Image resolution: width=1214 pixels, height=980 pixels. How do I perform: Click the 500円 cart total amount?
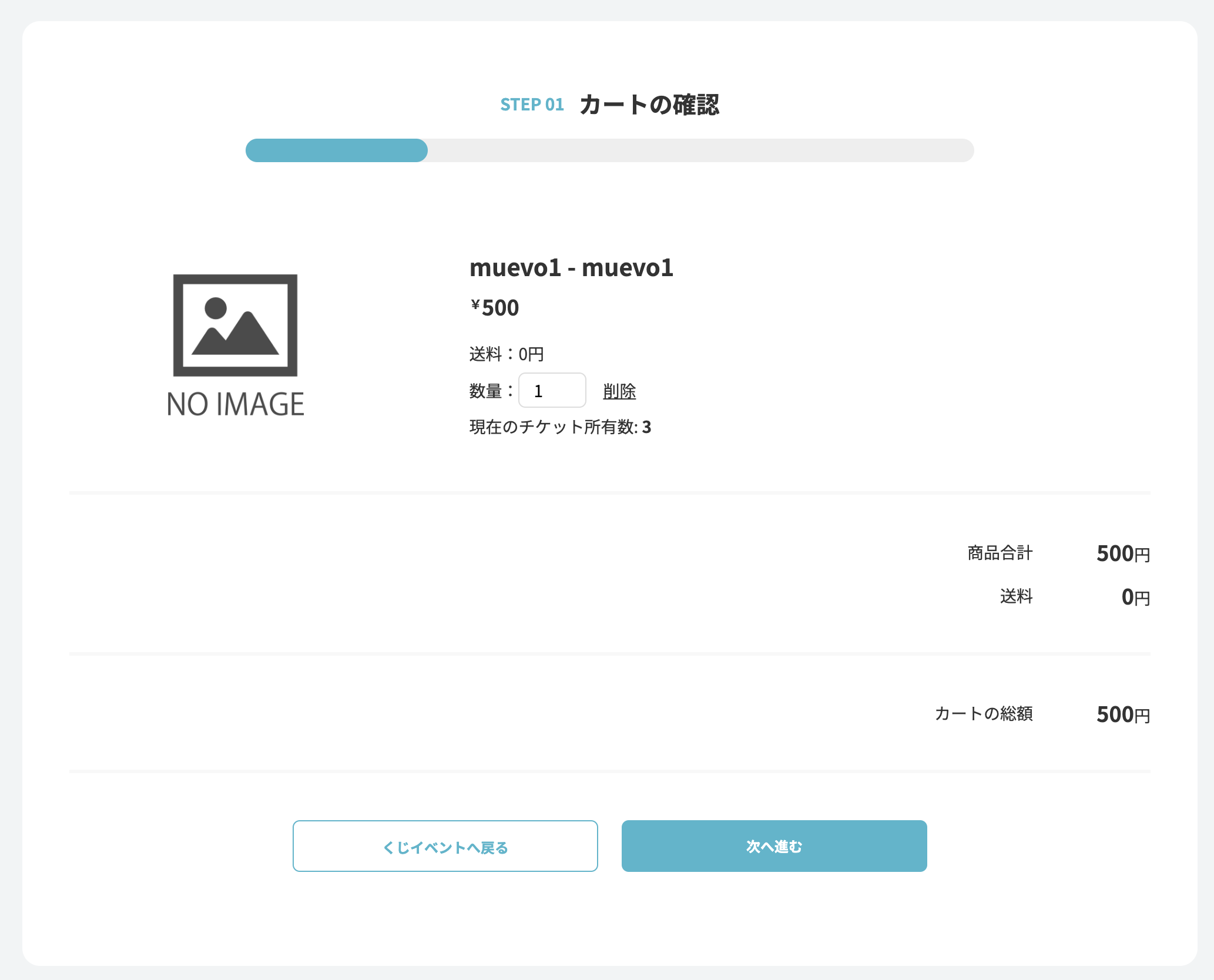click(1123, 714)
